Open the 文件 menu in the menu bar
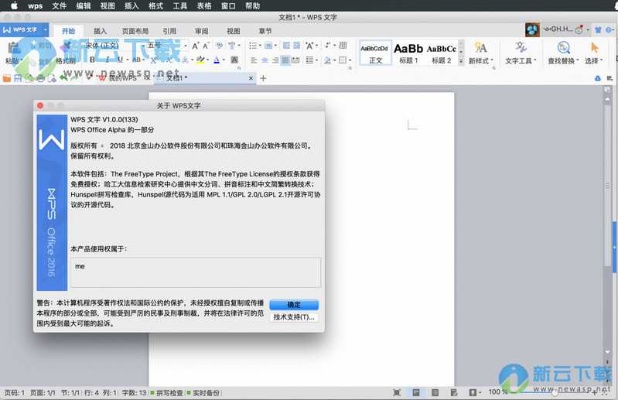The height and width of the screenshot is (400, 618). 59,5
